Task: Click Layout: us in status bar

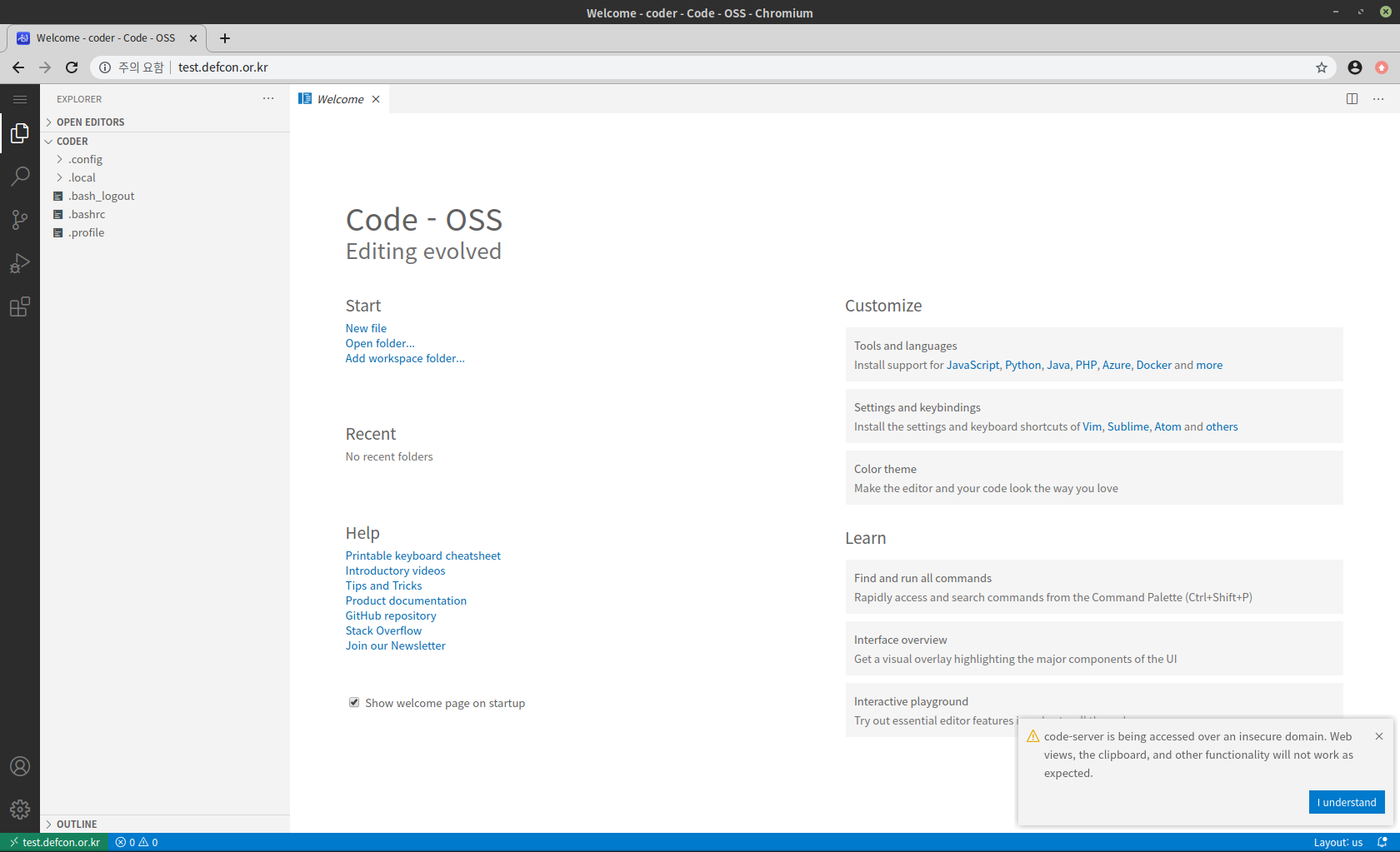Action: (x=1338, y=842)
